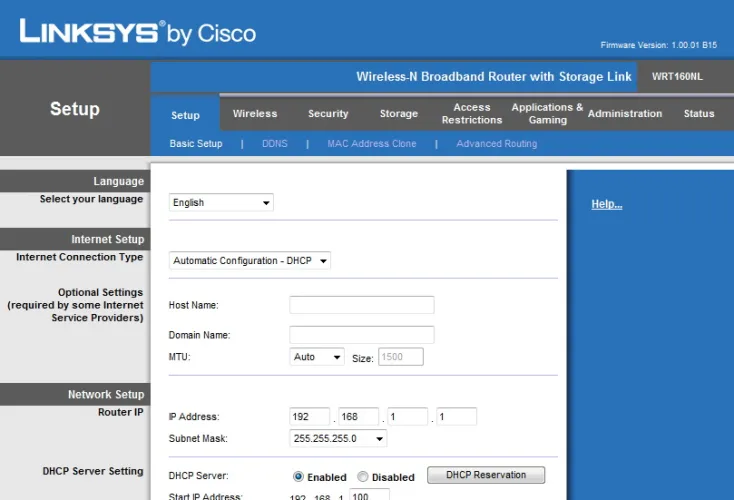Open the DDNS sub-tab
Image resolution: width=734 pixels, height=500 pixels.
pyautogui.click(x=275, y=144)
